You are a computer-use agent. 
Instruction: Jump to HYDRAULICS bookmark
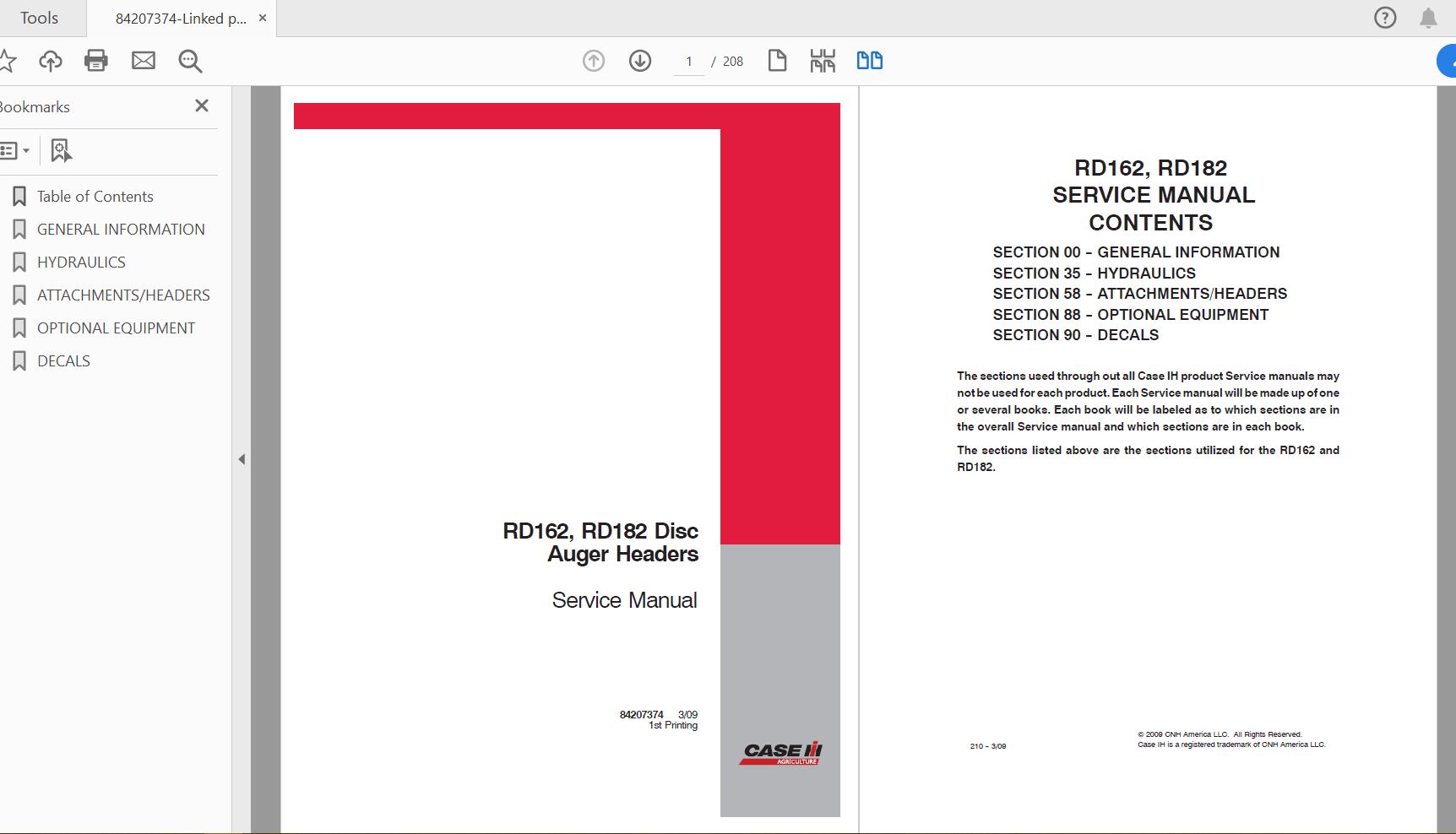pyautogui.click(x=81, y=262)
